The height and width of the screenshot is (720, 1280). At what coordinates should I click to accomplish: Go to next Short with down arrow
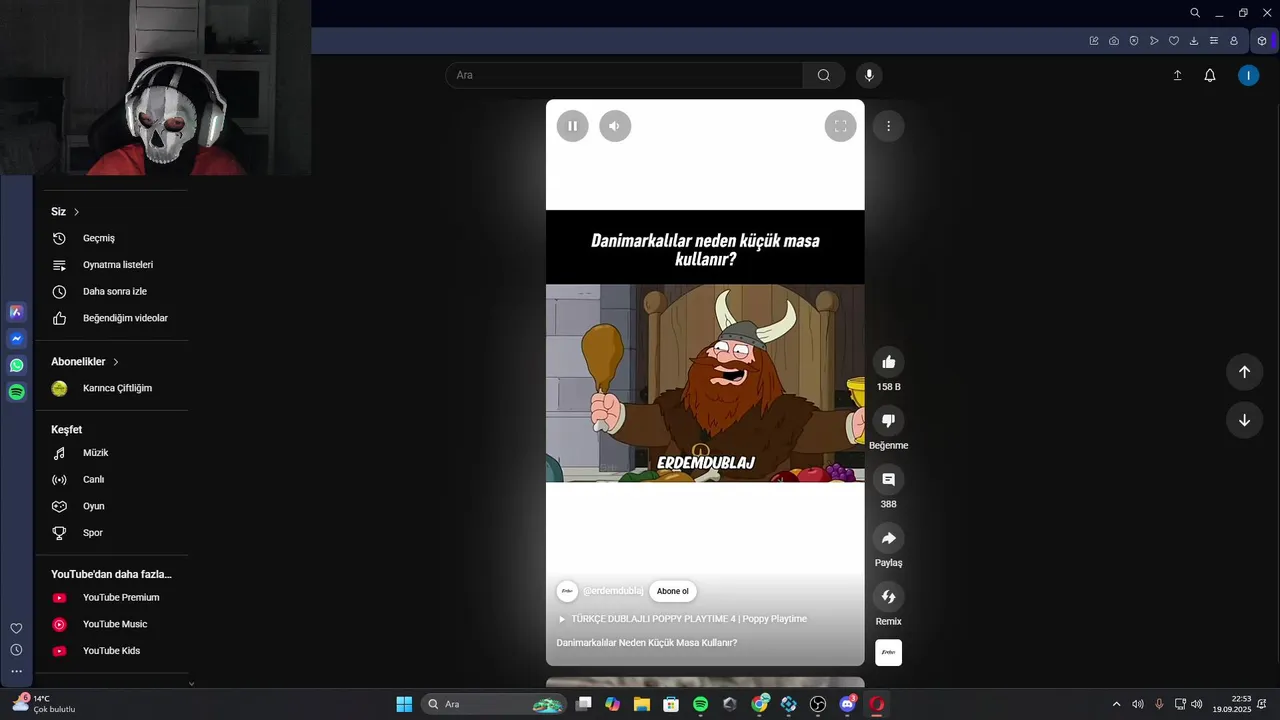[x=1244, y=420]
